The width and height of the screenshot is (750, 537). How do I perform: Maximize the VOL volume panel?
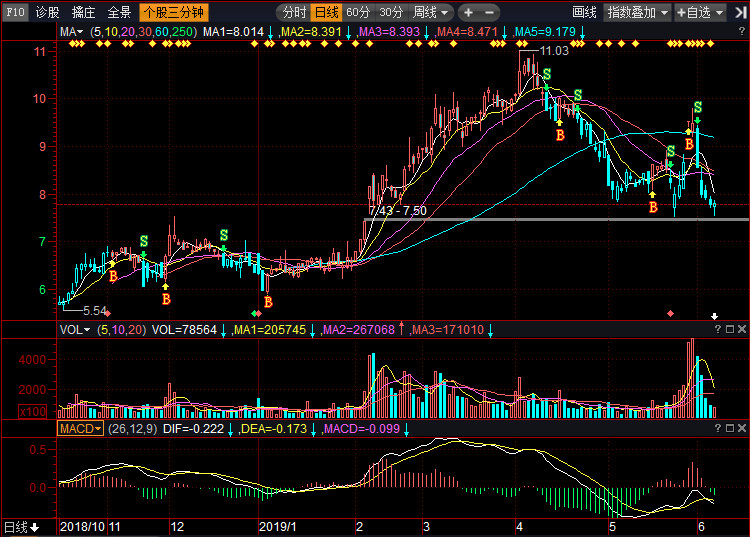point(729,329)
